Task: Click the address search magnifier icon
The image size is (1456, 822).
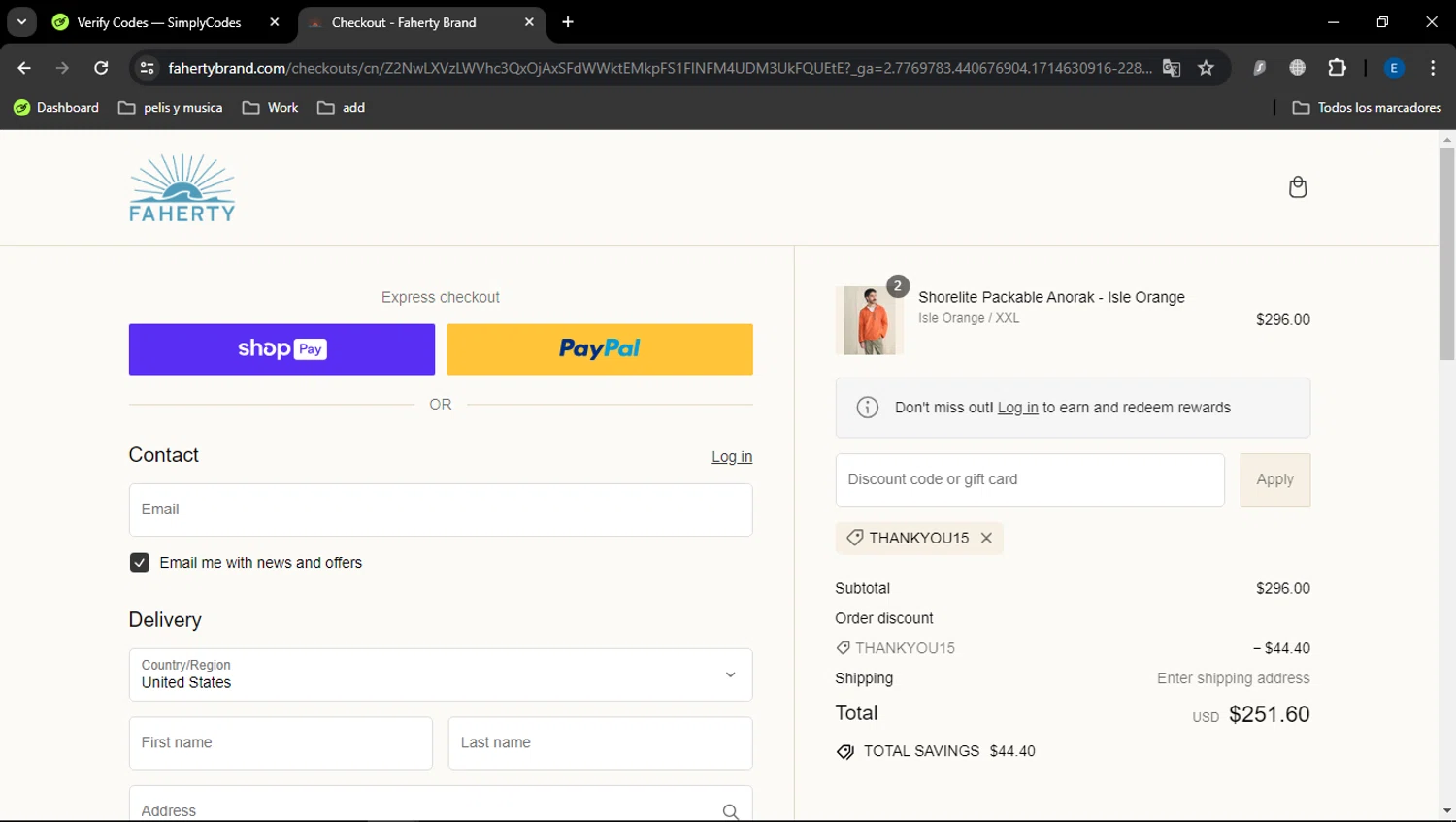Action: pos(730,811)
